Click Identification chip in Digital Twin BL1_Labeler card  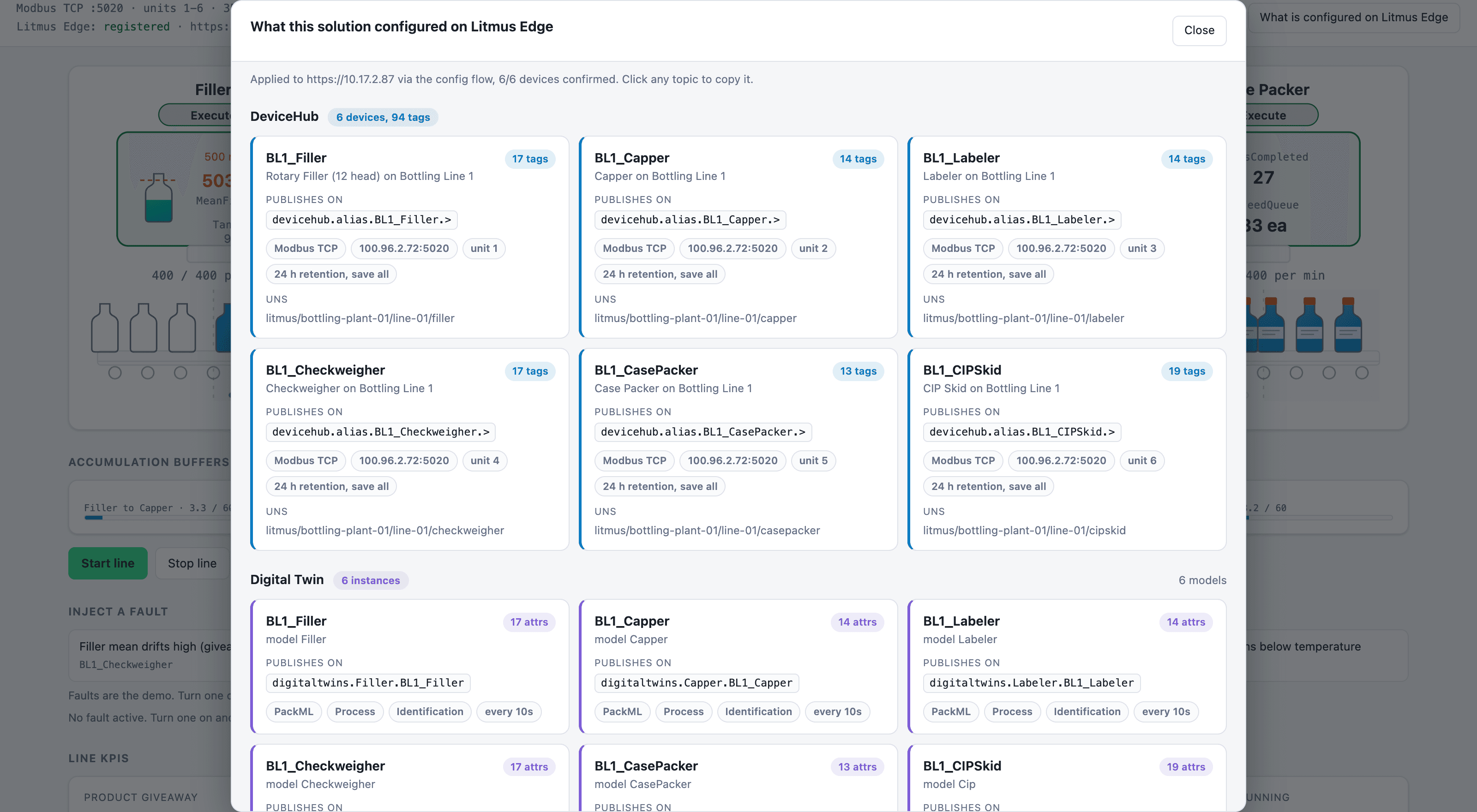[1087, 712]
